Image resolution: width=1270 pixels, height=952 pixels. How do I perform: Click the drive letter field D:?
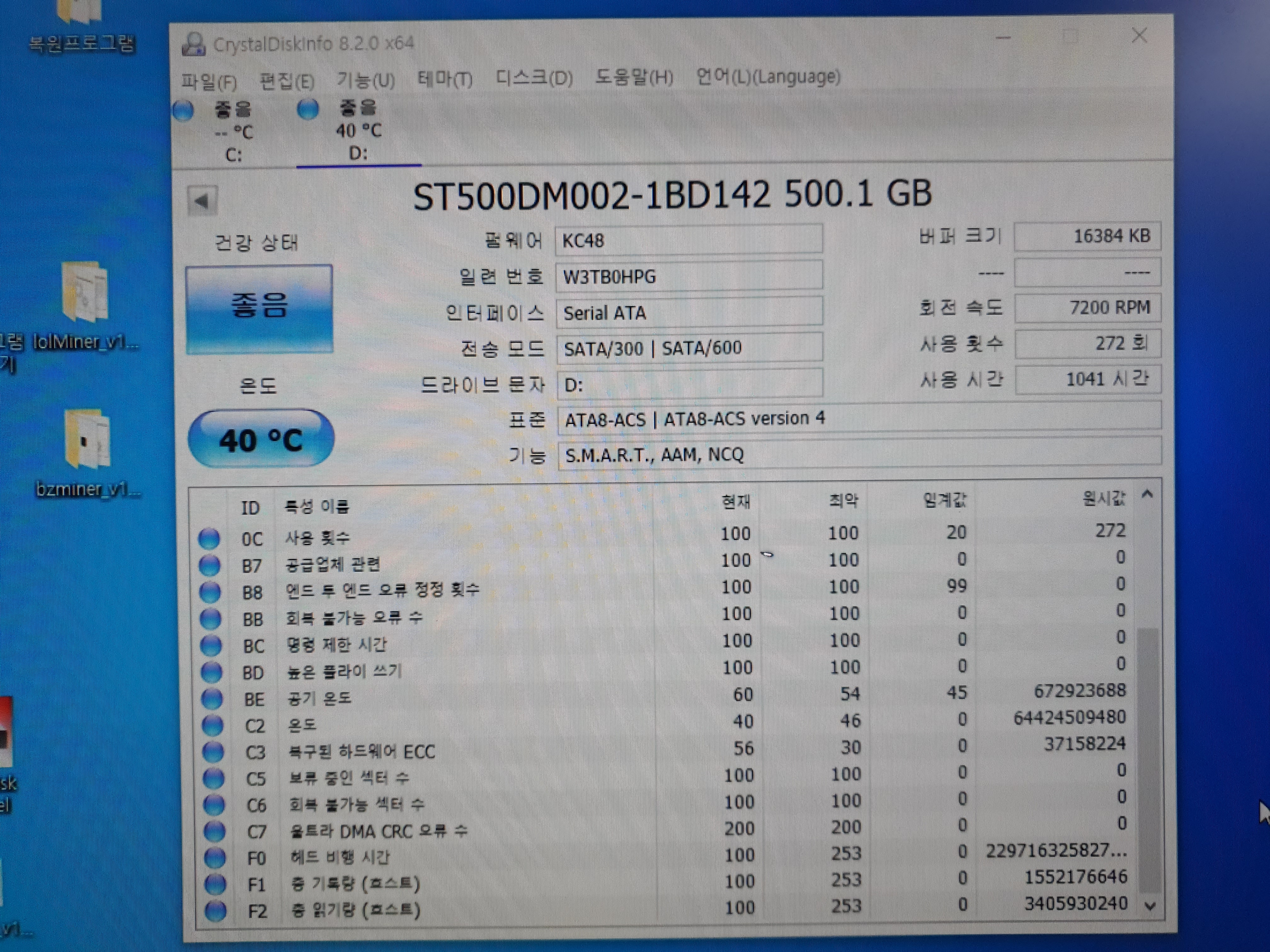(690, 384)
